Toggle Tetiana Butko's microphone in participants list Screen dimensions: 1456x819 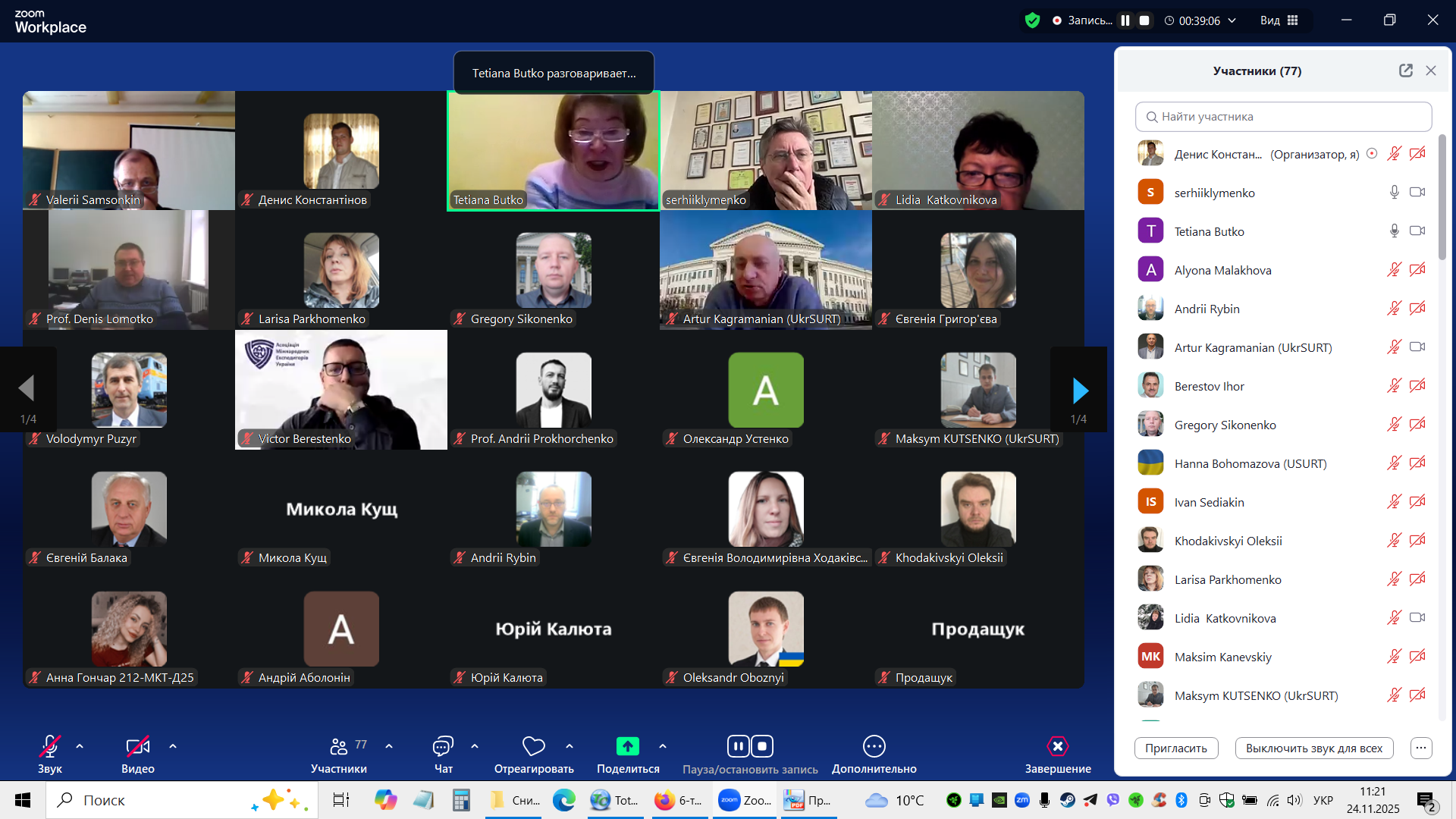click(x=1394, y=231)
